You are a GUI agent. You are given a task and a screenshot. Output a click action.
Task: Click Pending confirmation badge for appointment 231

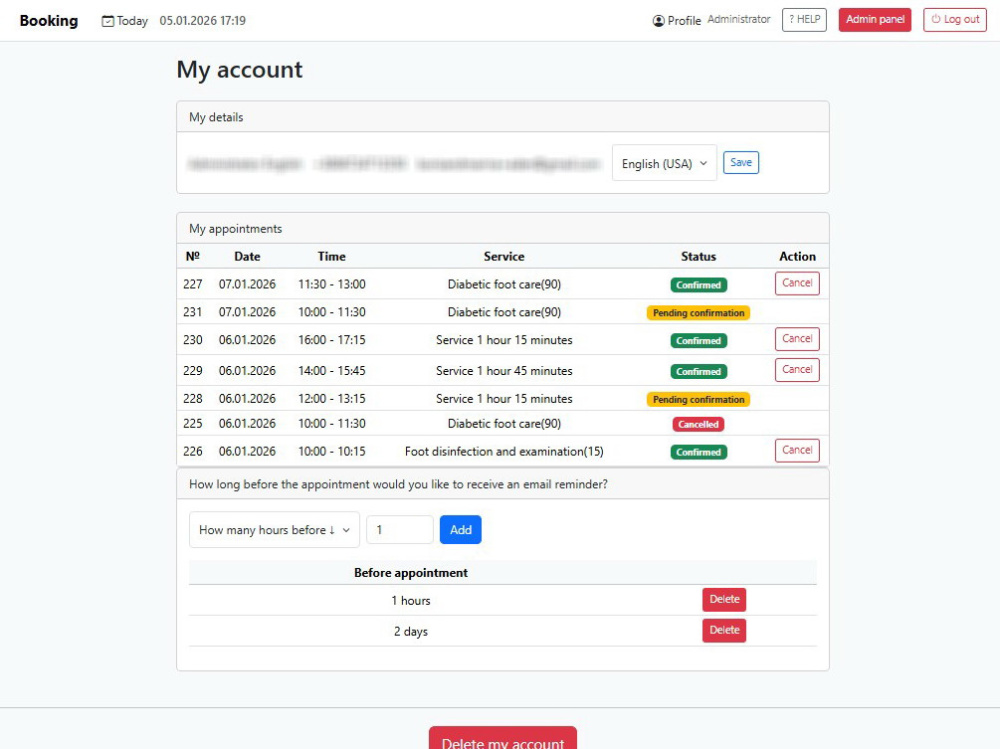point(698,313)
